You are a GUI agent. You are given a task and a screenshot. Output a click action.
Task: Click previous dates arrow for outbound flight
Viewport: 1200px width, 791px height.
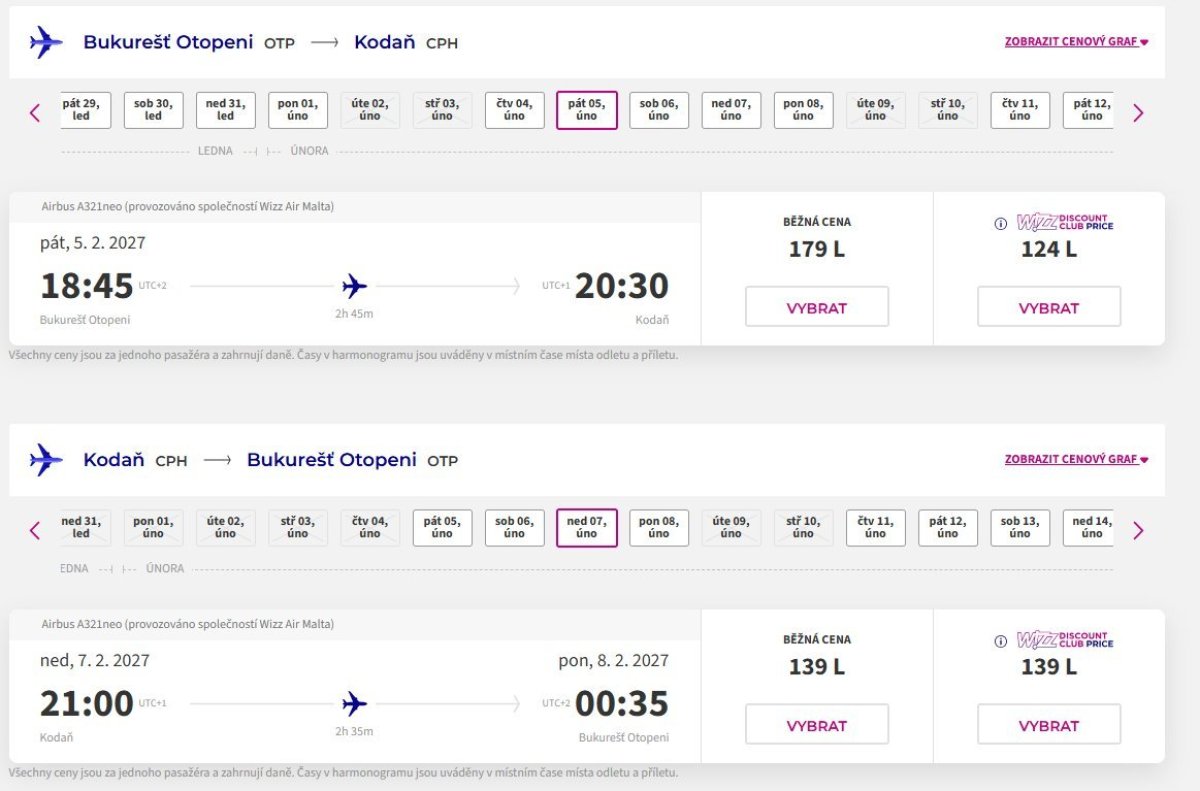35,113
